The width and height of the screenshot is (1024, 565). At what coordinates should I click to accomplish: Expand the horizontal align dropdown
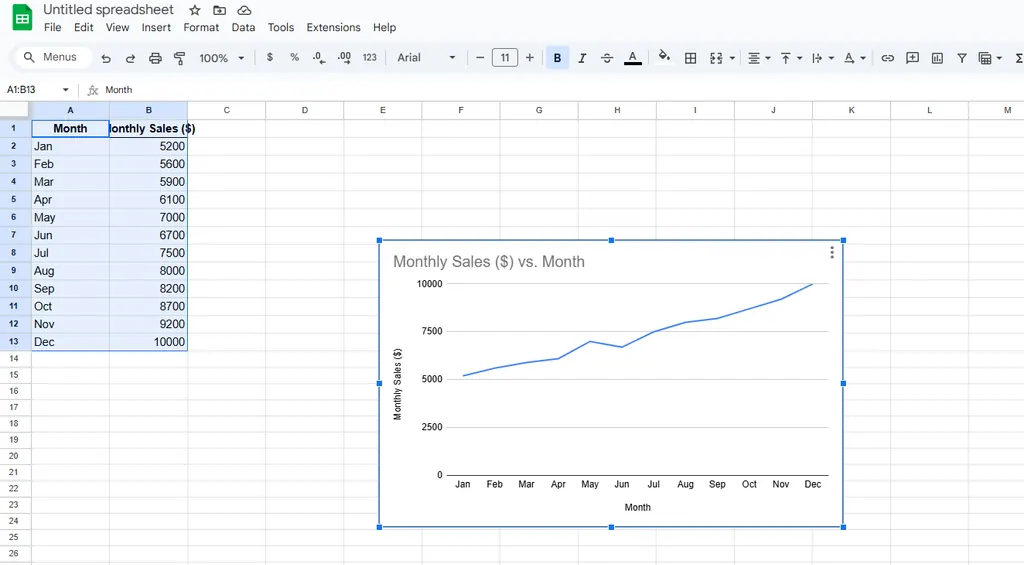pos(760,58)
